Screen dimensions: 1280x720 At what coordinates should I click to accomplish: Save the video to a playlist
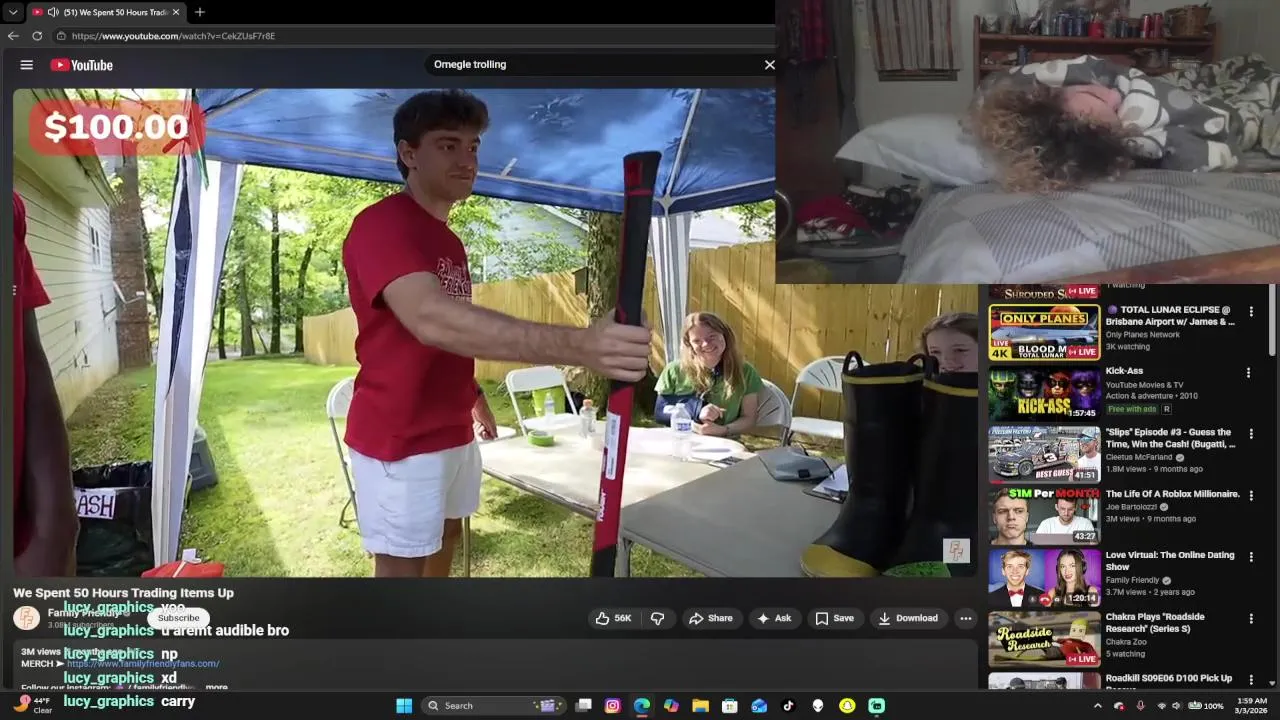click(x=834, y=618)
